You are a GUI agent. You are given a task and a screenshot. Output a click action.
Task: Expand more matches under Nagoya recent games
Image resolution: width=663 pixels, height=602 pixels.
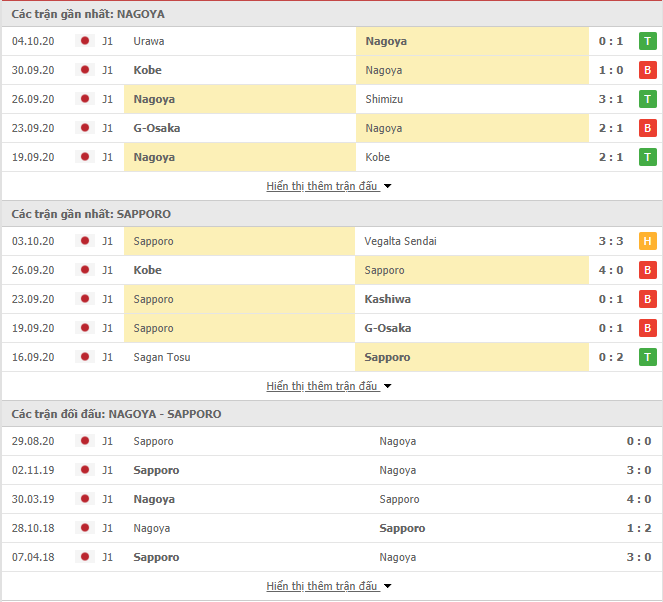(x=329, y=186)
